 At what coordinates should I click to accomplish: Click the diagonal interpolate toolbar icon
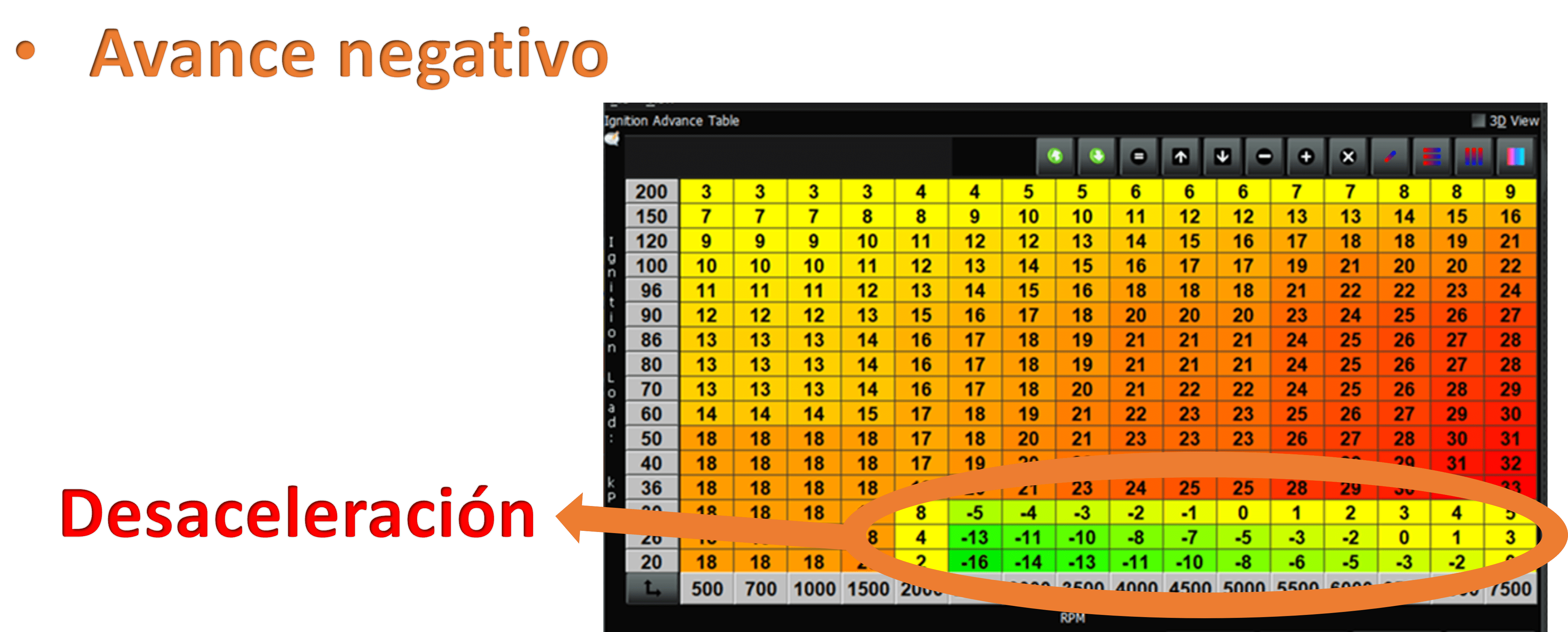pyautogui.click(x=1390, y=157)
